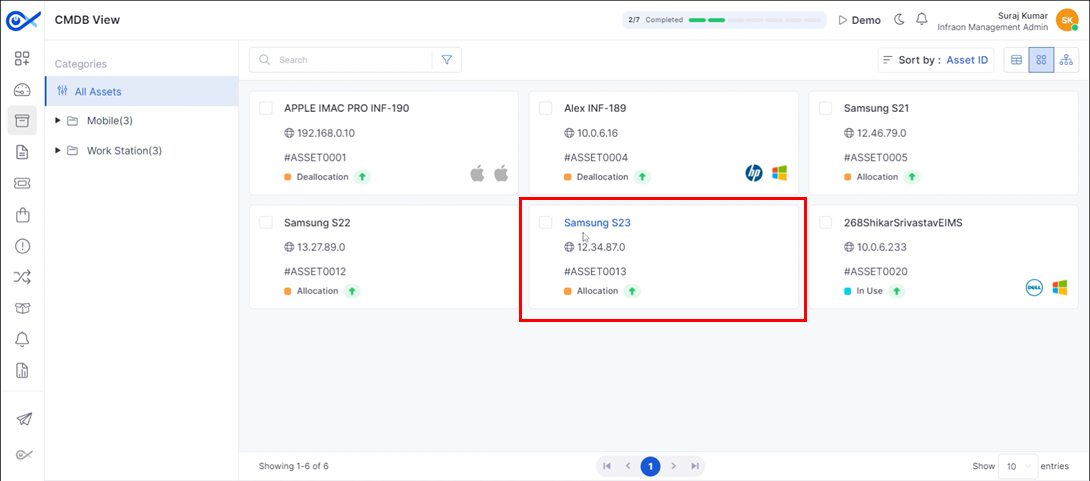Open the alert exclamation icon in sidebar

click(x=22, y=246)
